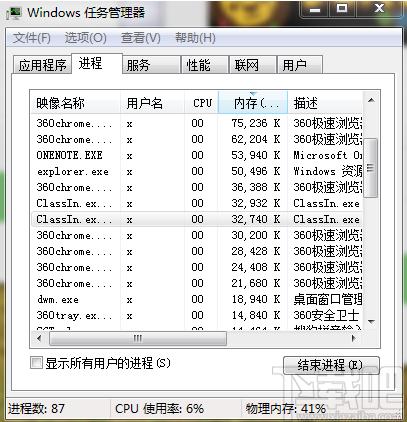The height and width of the screenshot is (422, 407).
Task: Sort by 映像名称 column header
Action: 75,103
